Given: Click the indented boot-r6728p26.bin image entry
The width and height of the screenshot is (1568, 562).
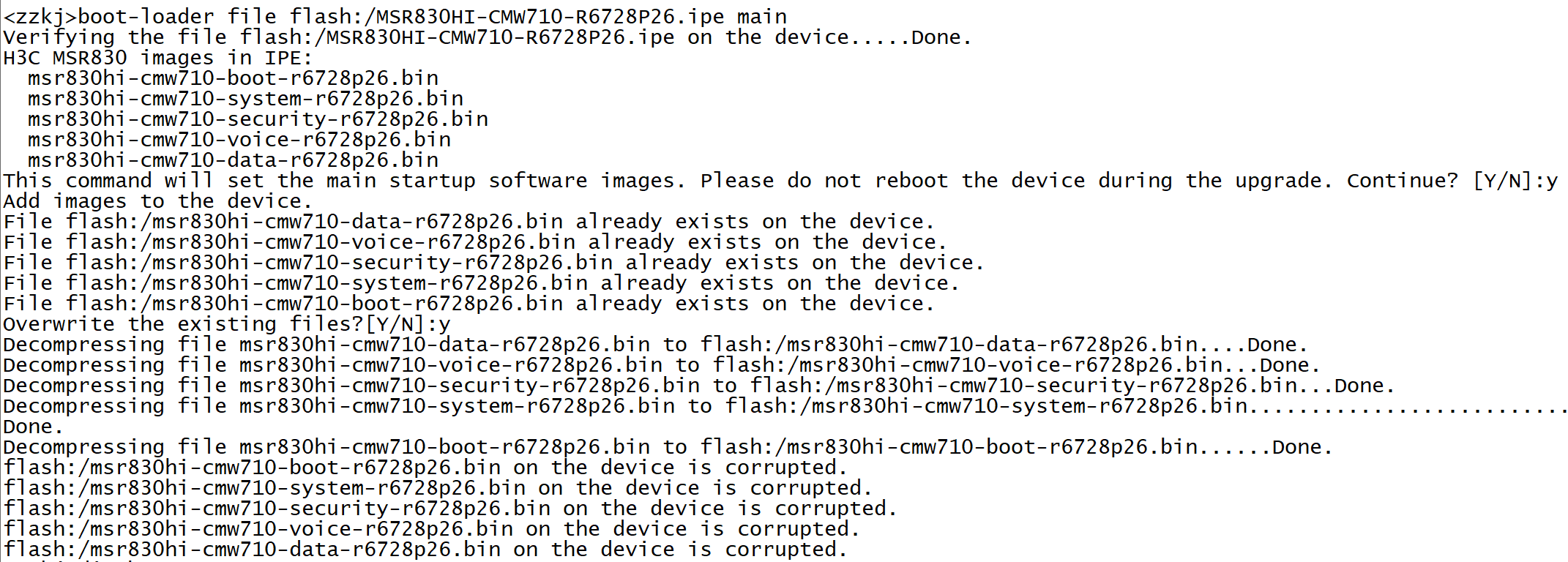Looking at the screenshot, I should coord(233,78).
